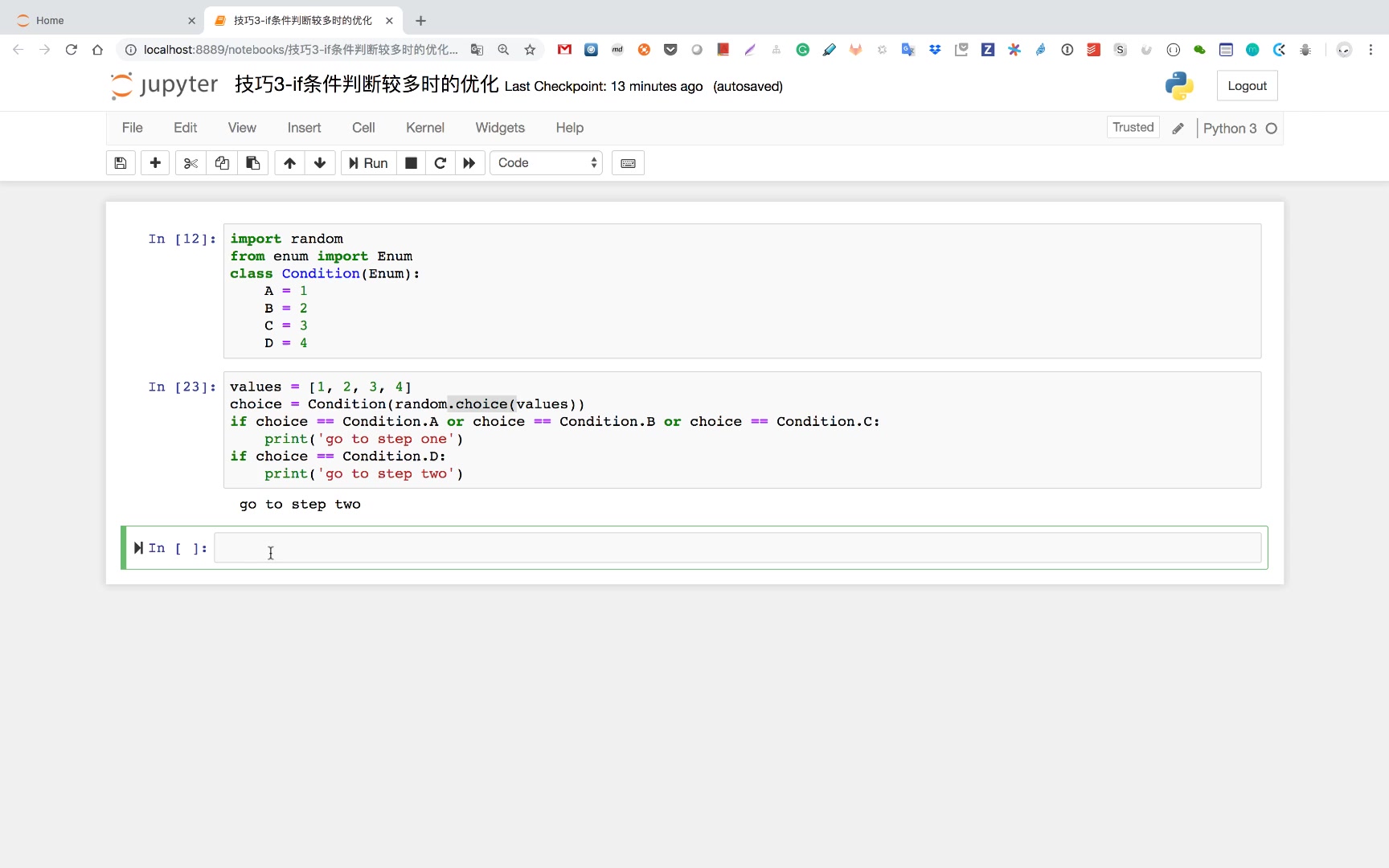Insert a cell below with plus icon

coord(155,163)
